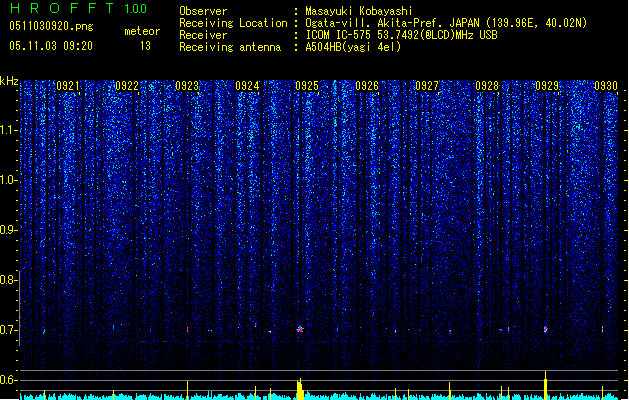Click the 0927 time marker
Image resolution: width=629 pixels, height=400 pixels.
(426, 86)
